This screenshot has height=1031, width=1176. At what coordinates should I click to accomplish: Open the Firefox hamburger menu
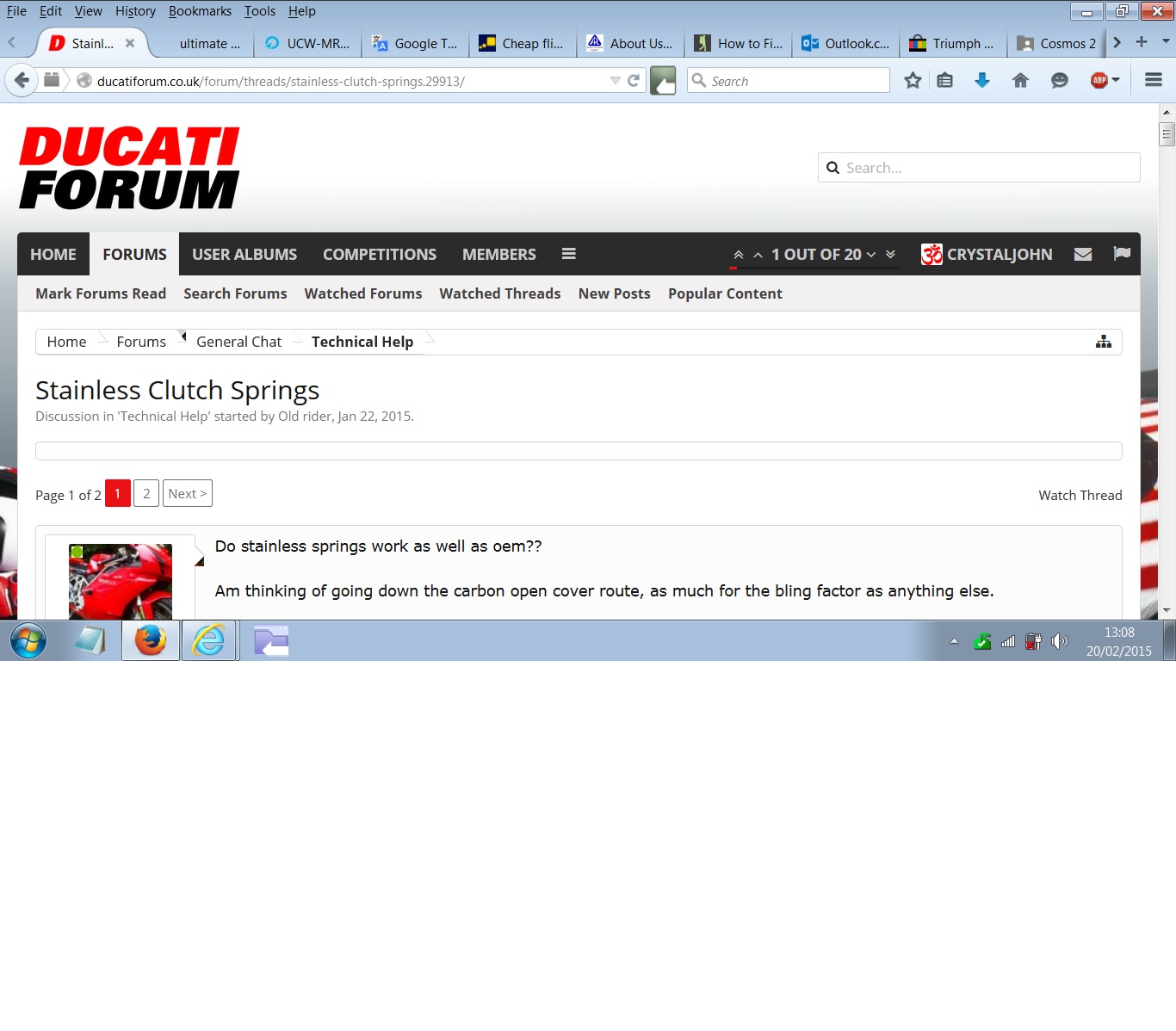(1153, 80)
